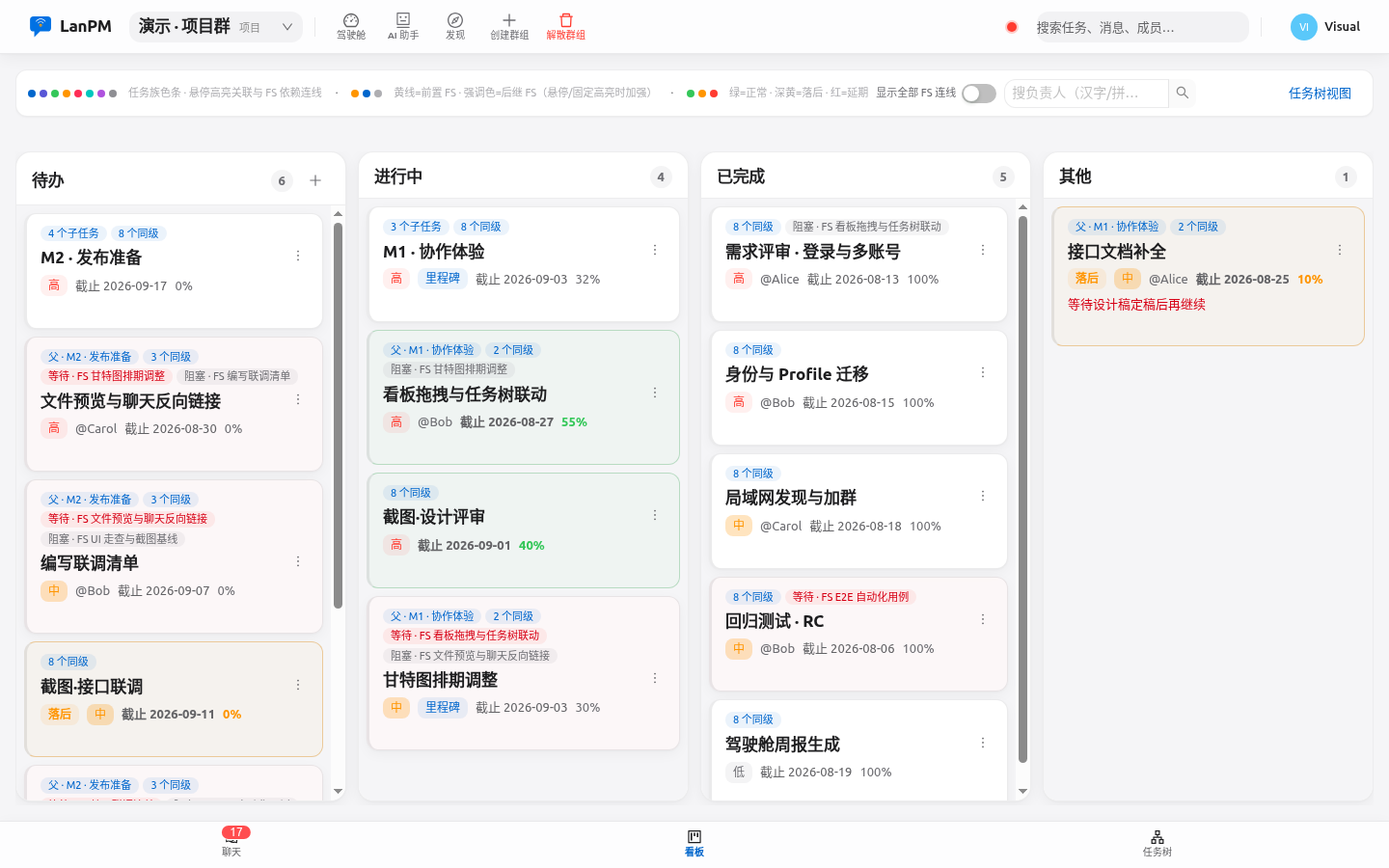The image size is (1389, 868).
Task: Open more menu for 接口文档补全
Action: coord(1340,251)
